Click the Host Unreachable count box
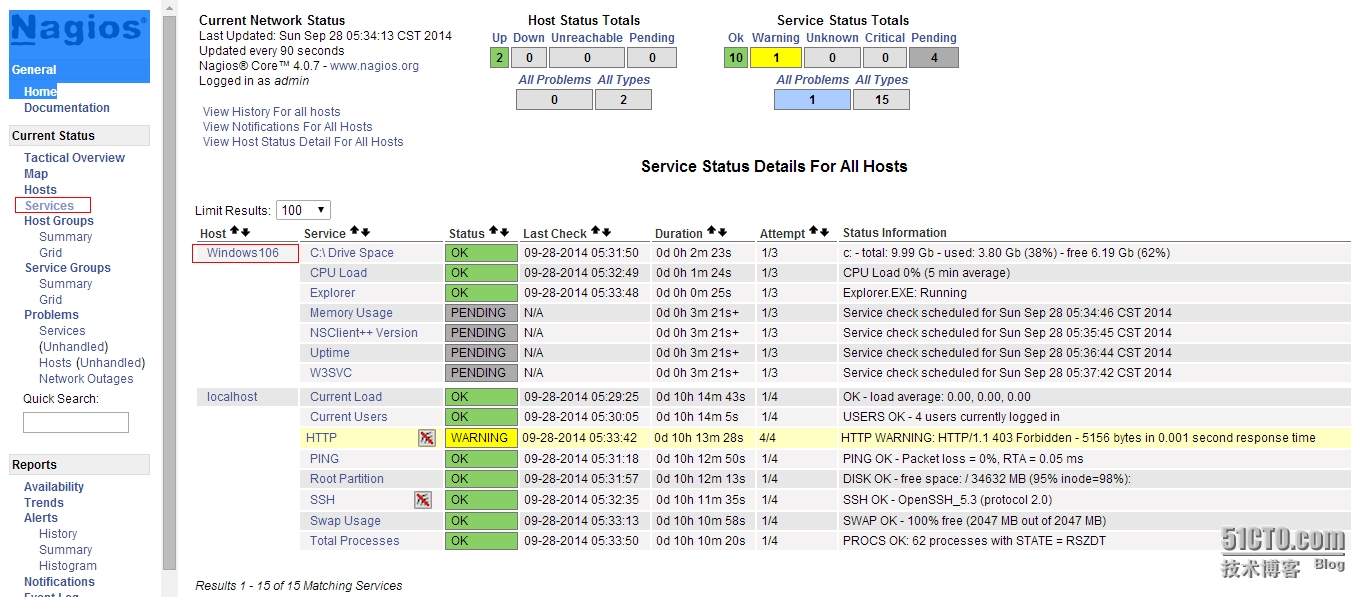Viewport: 1364px width, 597px height. pyautogui.click(x=588, y=58)
